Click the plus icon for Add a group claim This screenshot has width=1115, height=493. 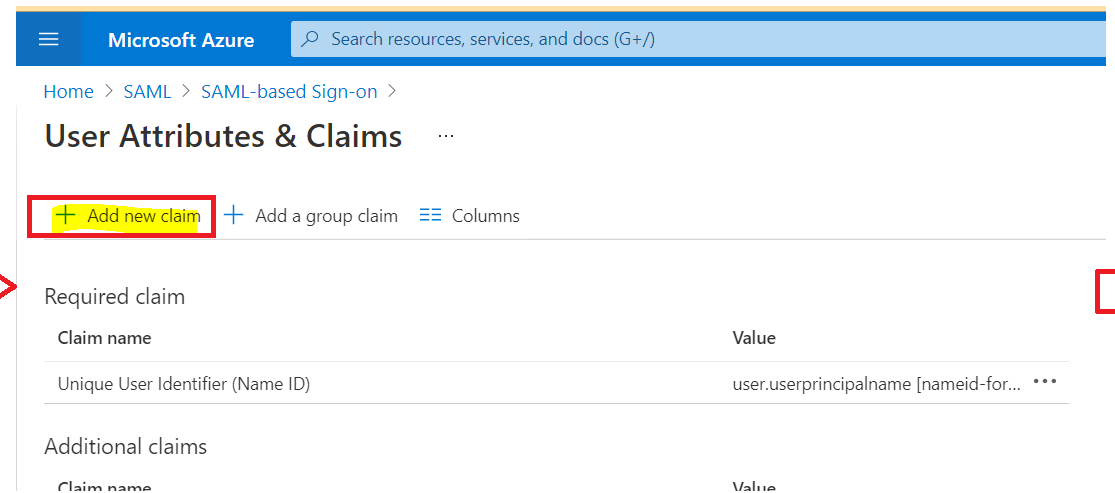pos(233,216)
